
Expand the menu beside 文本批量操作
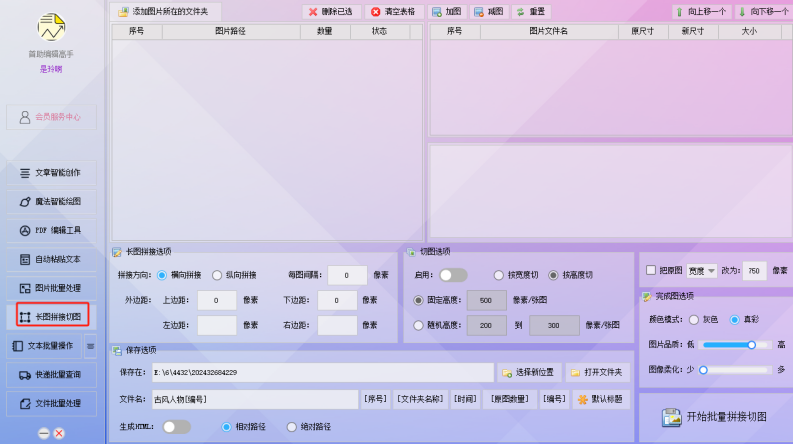pos(90,346)
